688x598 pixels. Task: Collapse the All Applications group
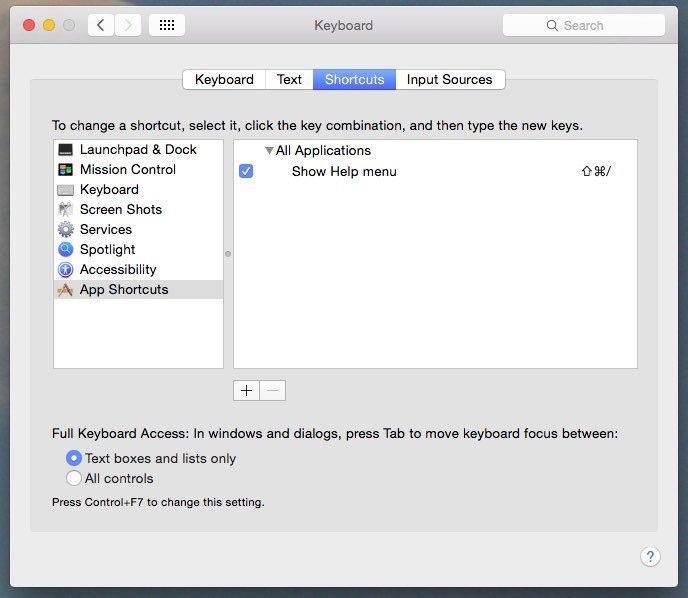point(269,150)
